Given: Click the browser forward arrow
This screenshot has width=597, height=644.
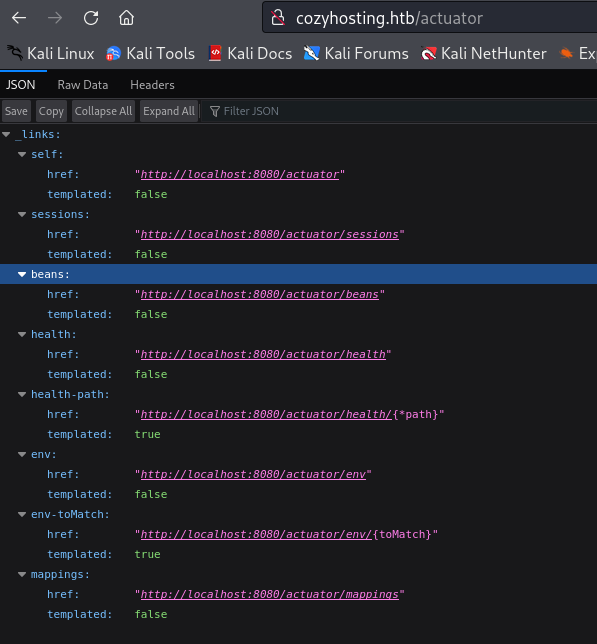Looking at the screenshot, I should [55, 18].
